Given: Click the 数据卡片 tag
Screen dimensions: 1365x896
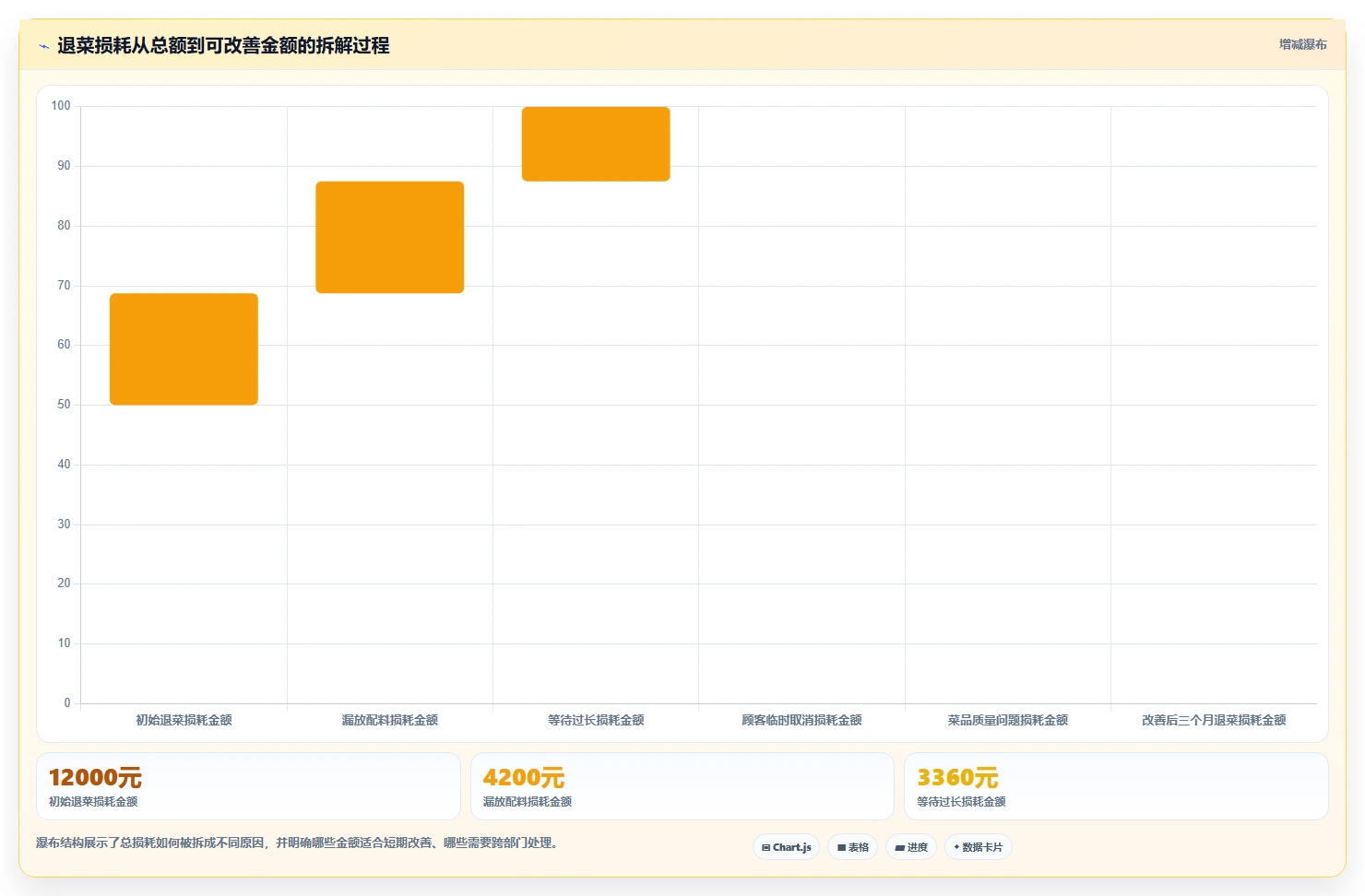Looking at the screenshot, I should click(x=979, y=847).
